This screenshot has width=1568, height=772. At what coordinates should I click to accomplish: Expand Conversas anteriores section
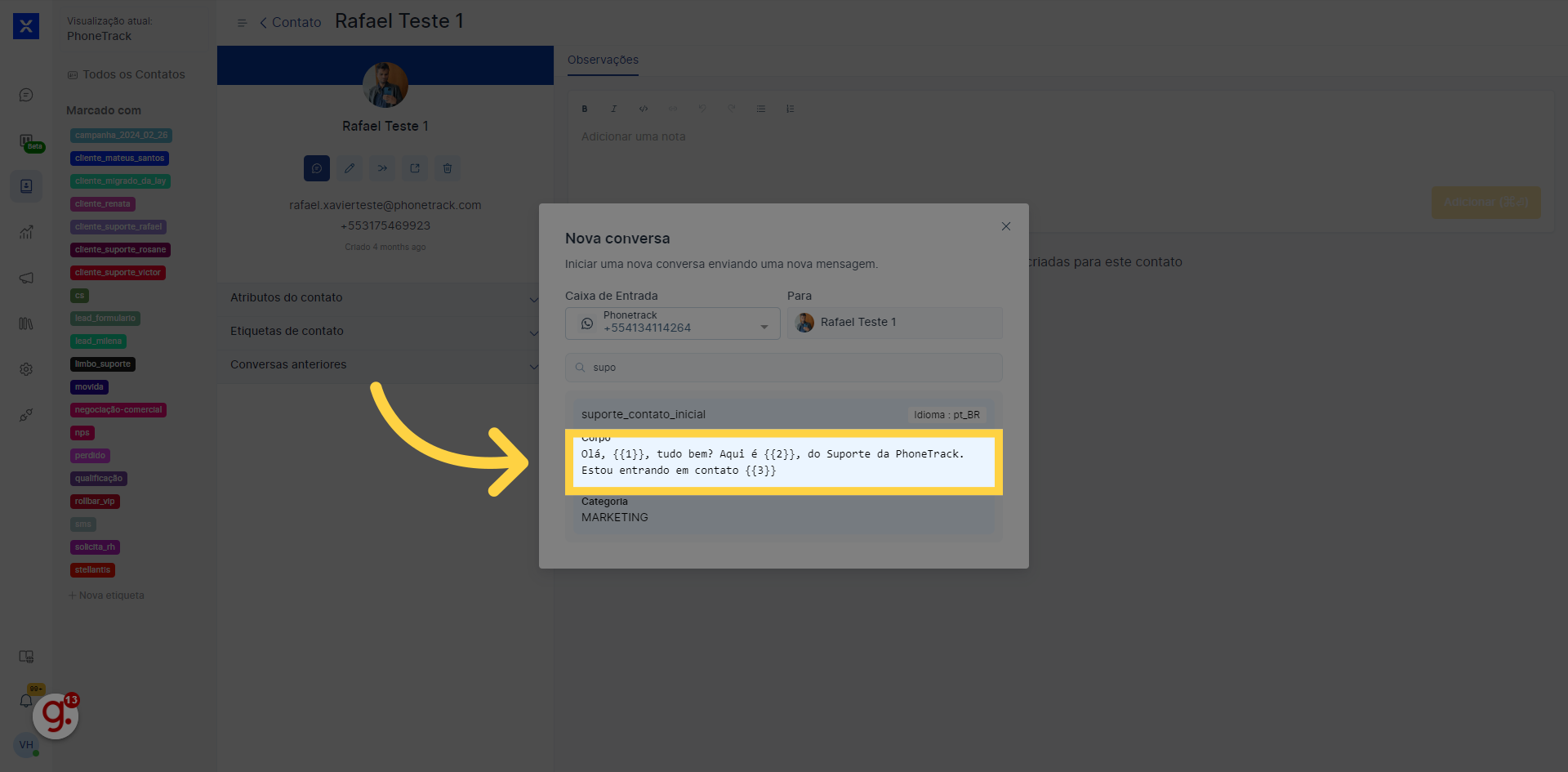(x=385, y=364)
